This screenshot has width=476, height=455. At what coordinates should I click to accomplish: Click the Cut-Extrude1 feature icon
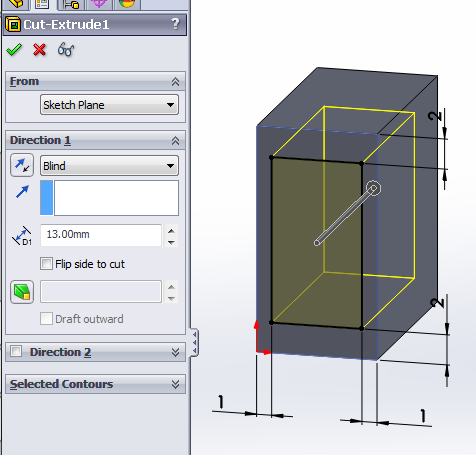[x=13, y=24]
